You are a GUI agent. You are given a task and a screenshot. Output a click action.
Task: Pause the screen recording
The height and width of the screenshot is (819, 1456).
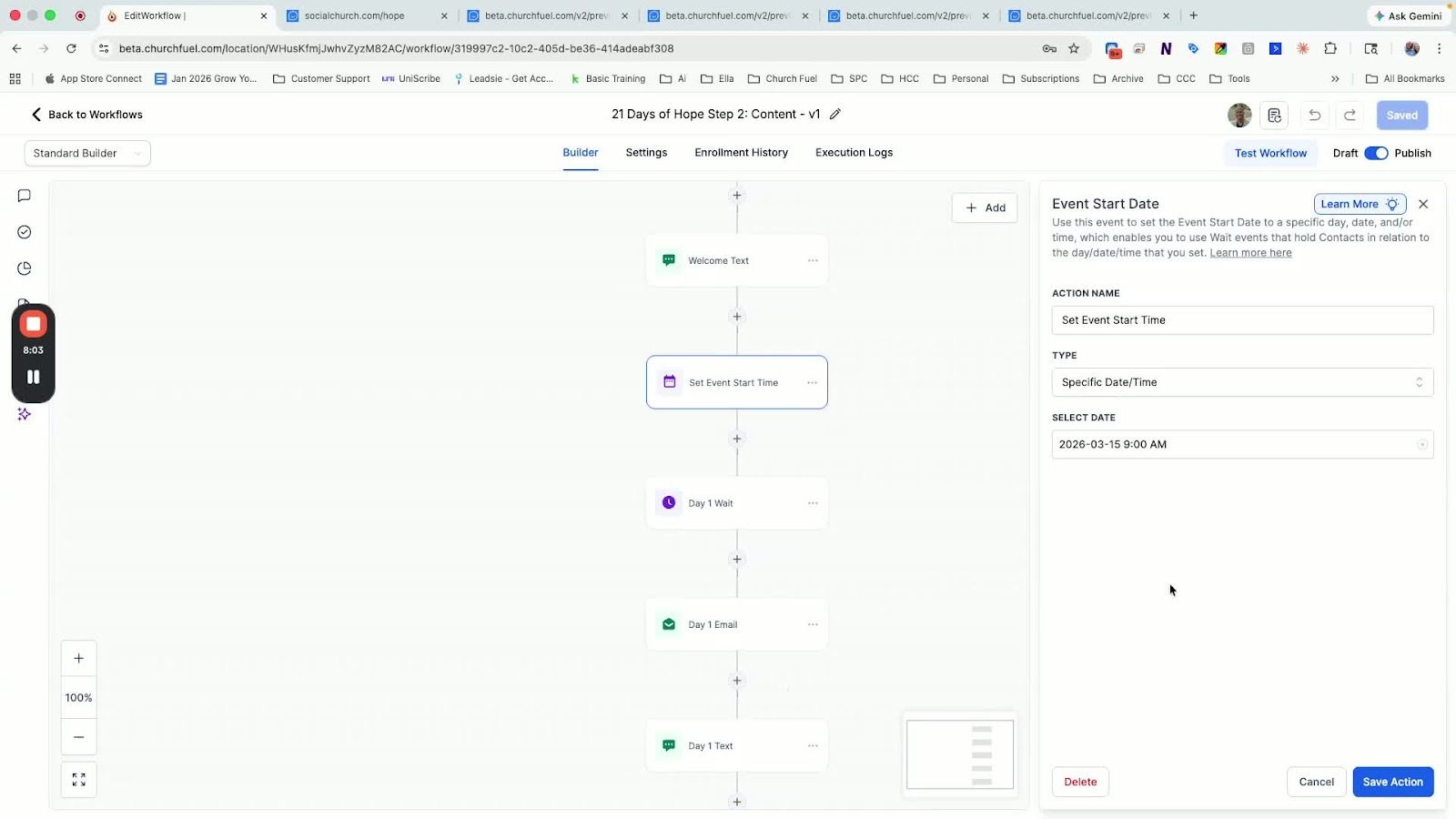pyautogui.click(x=34, y=377)
